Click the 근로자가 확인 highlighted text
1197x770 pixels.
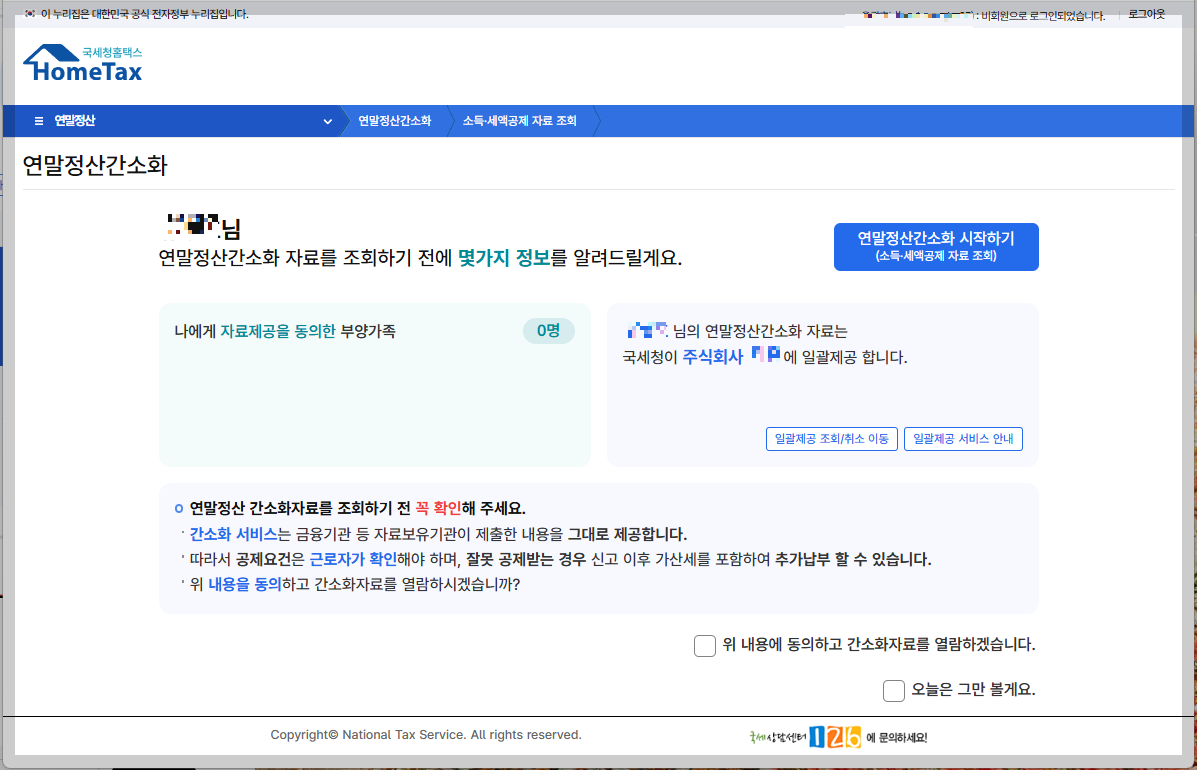[x=353, y=559]
